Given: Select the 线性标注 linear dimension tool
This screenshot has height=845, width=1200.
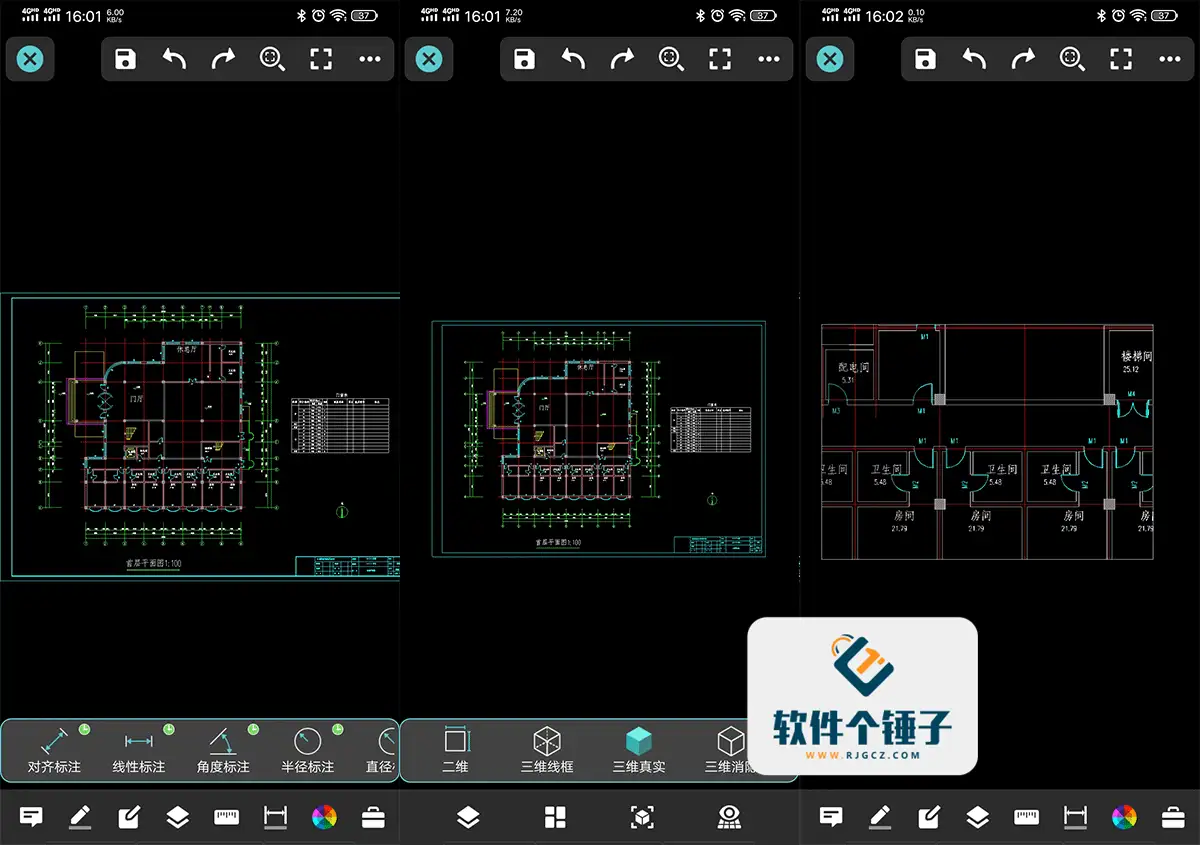Looking at the screenshot, I should pos(138,750).
